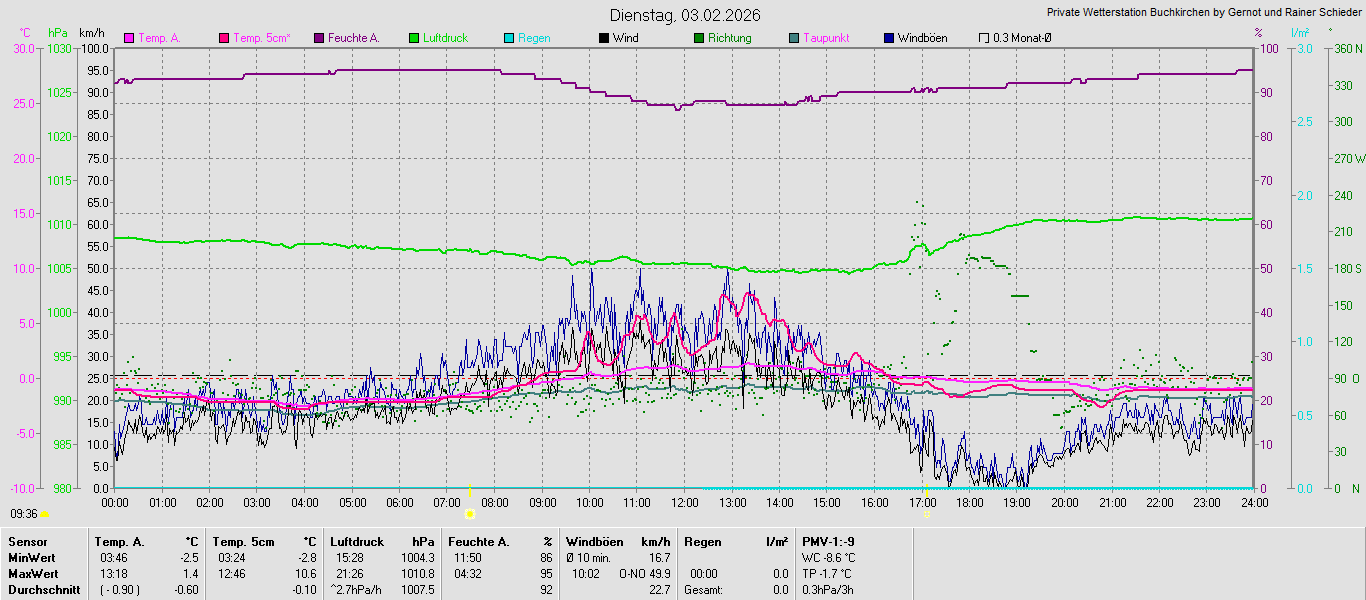1366x600 pixels.
Task: Click the Regen column header in table
Action: click(703, 542)
